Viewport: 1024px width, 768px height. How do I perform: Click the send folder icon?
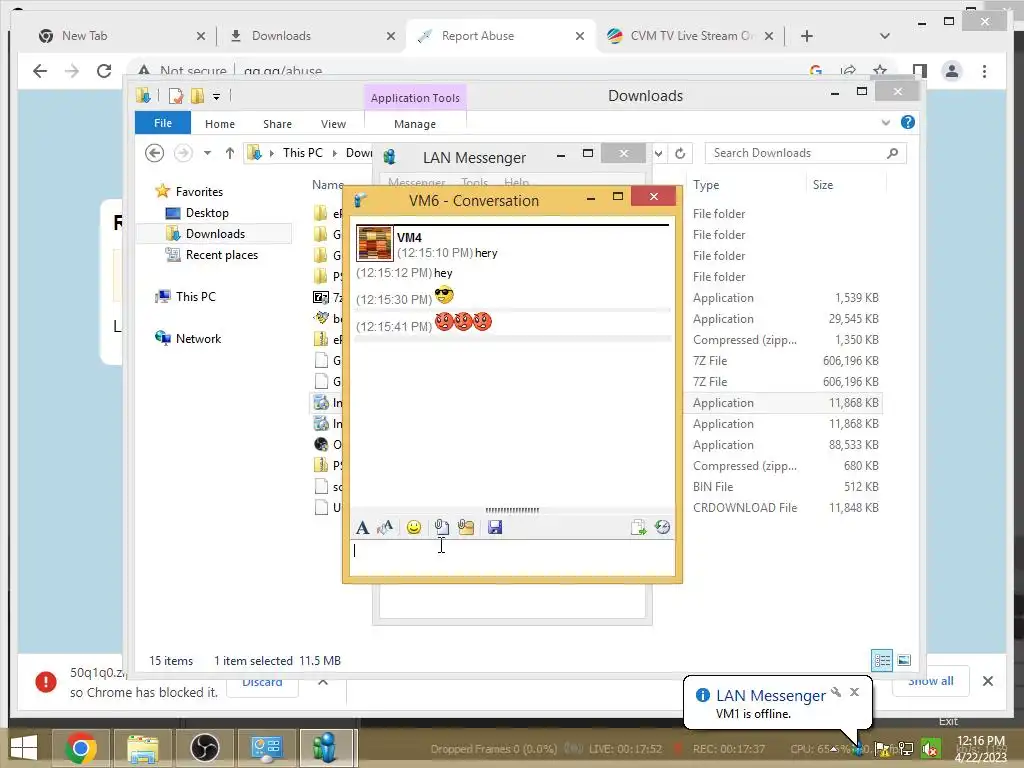[466, 527]
